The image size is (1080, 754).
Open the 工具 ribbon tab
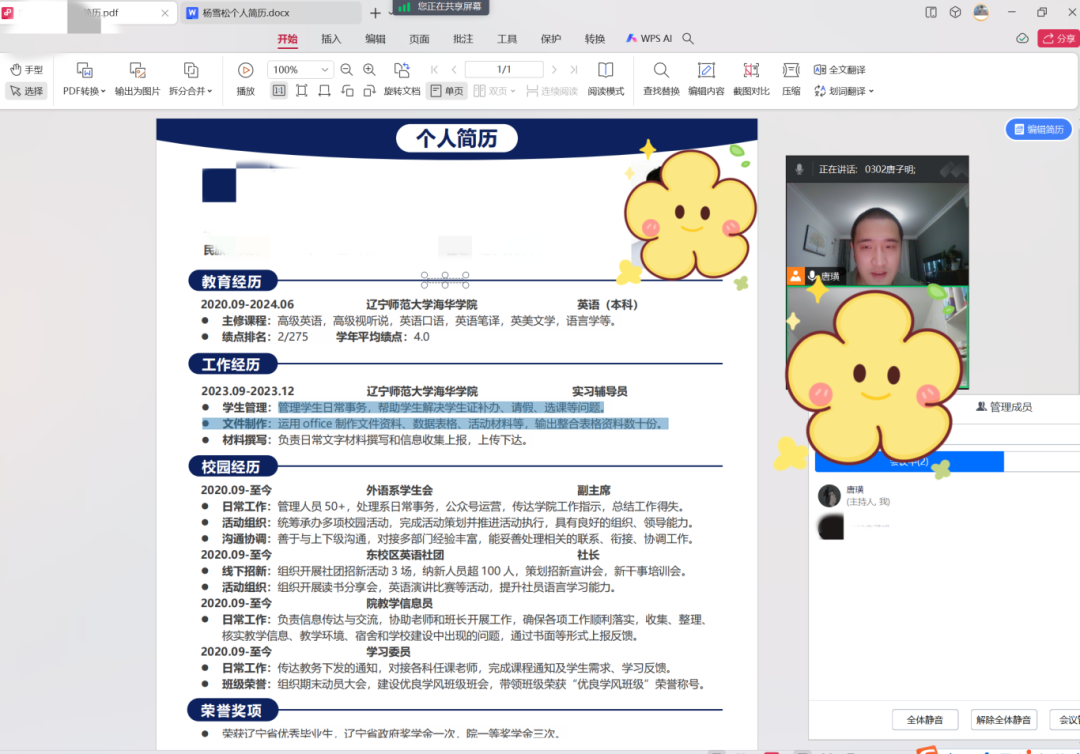point(507,39)
